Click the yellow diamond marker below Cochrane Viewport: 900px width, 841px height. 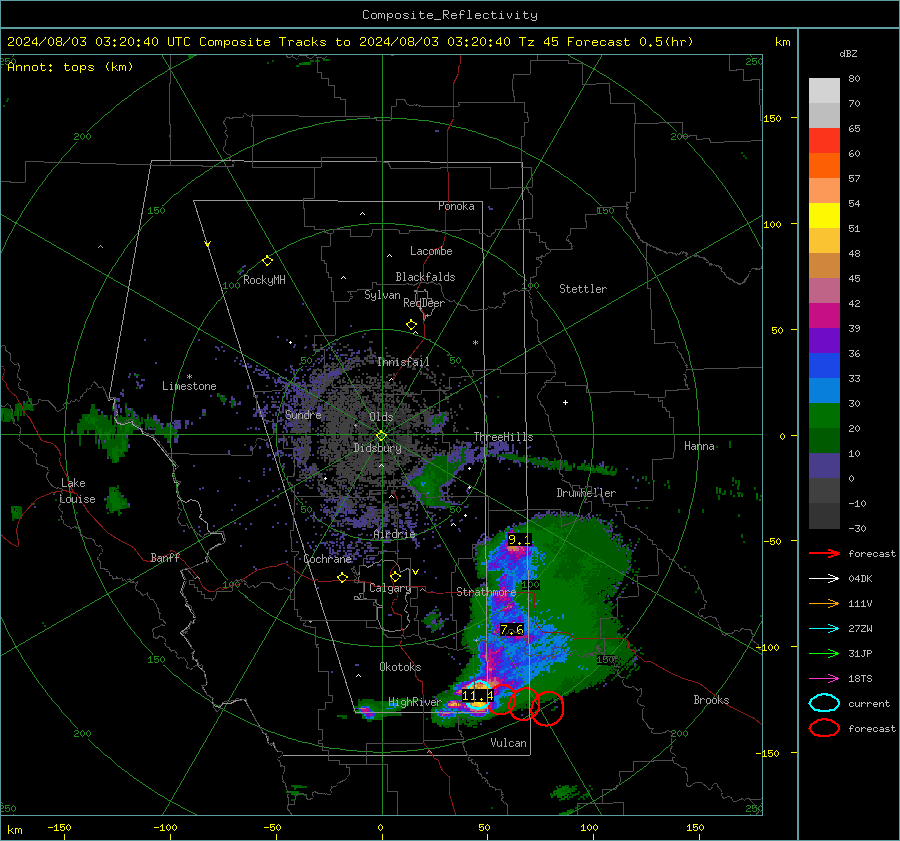click(342, 577)
